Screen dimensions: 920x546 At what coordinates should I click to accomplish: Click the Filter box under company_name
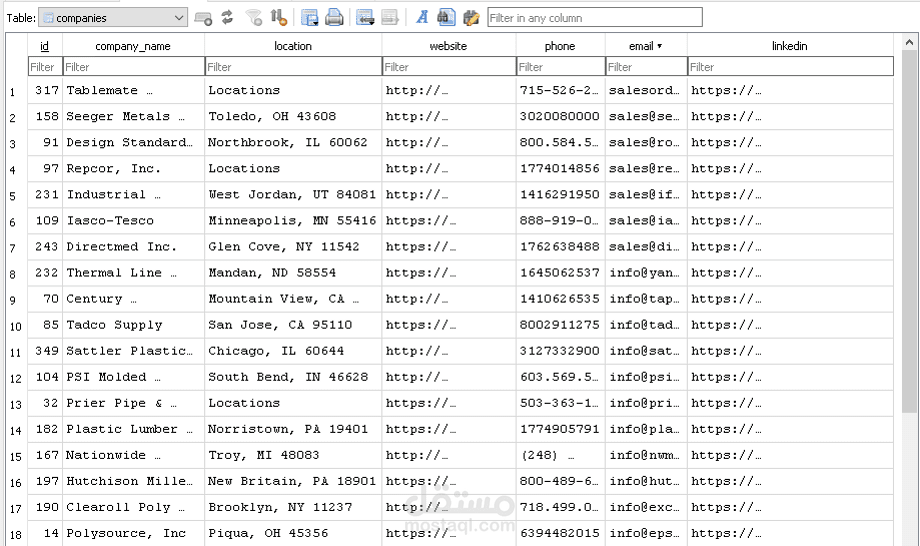134,67
